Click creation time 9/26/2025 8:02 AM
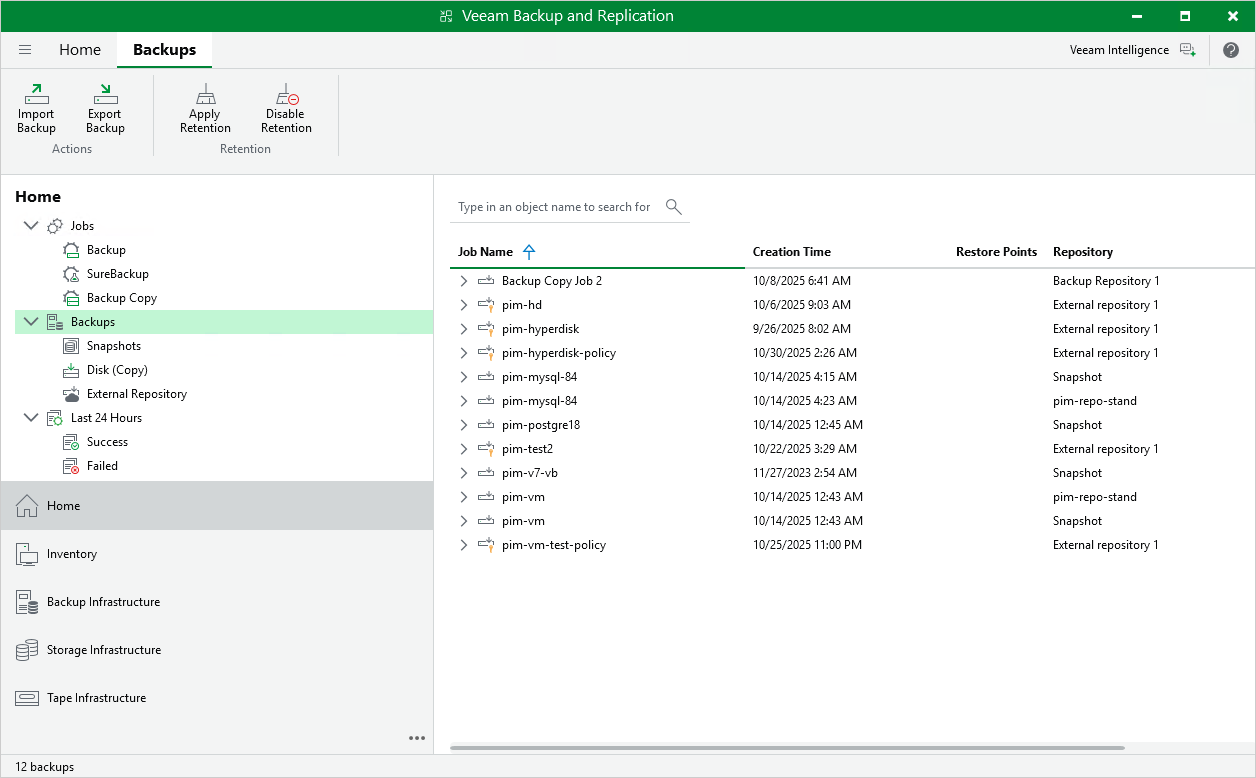The width and height of the screenshot is (1256, 778). click(x=801, y=329)
